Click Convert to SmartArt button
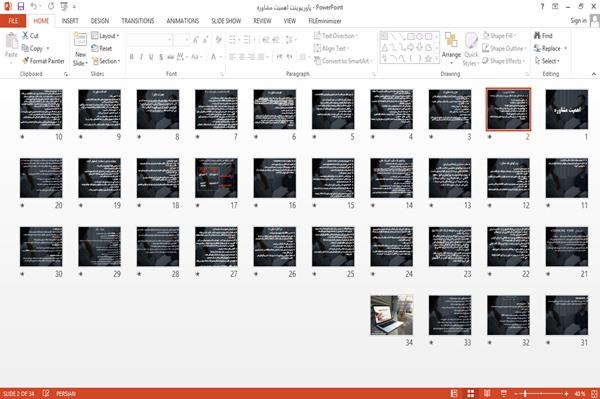The width and height of the screenshot is (600, 399). [343, 61]
